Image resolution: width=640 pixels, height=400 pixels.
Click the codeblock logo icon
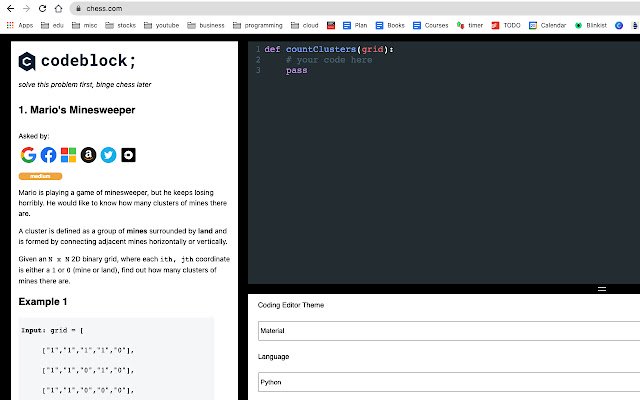pos(29,62)
